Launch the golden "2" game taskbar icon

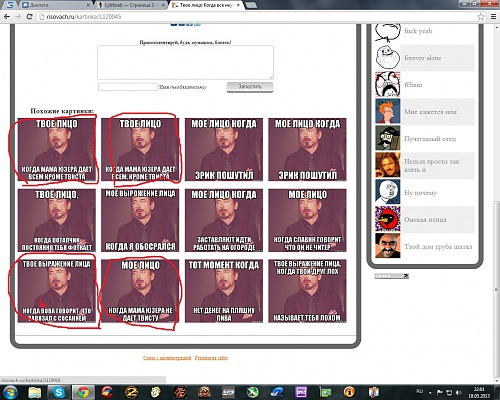click(x=131, y=392)
